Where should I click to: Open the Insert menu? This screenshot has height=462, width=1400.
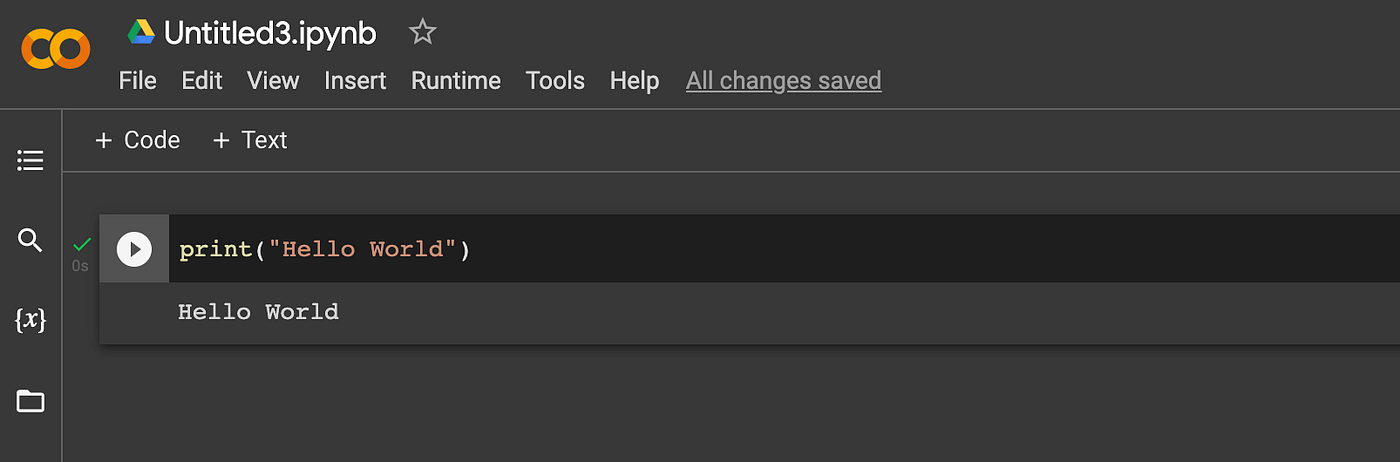pyautogui.click(x=355, y=81)
